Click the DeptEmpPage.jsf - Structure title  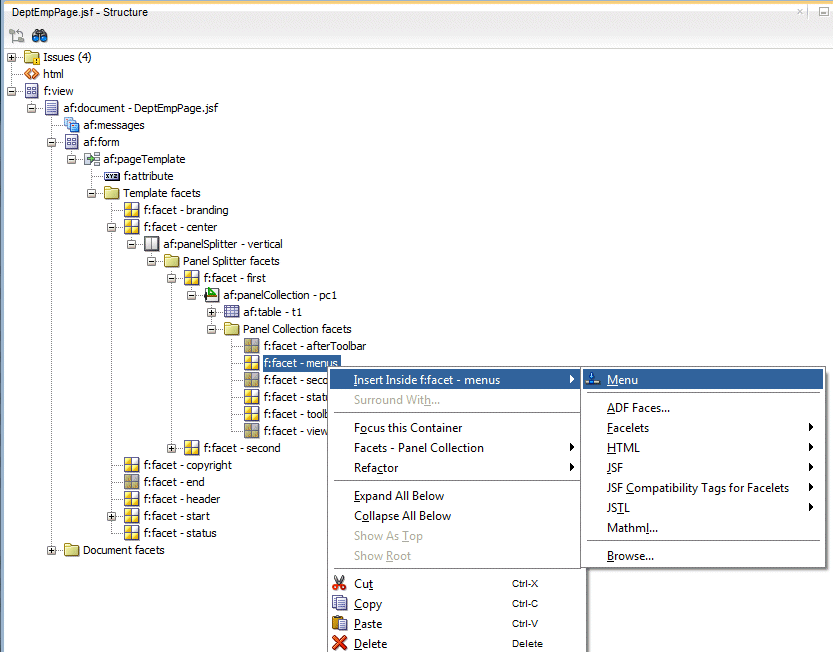[80, 12]
